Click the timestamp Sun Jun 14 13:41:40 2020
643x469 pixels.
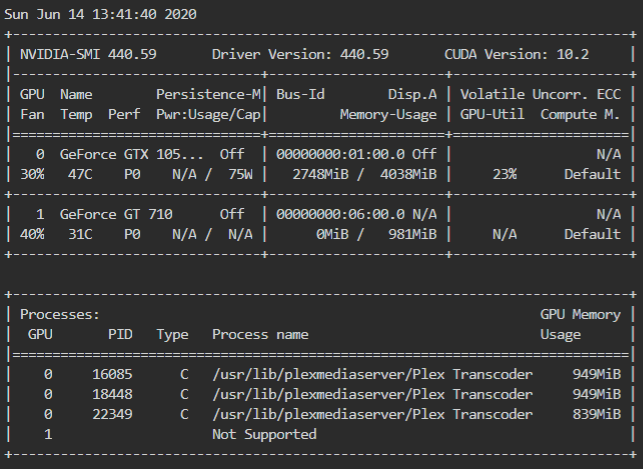point(100,15)
